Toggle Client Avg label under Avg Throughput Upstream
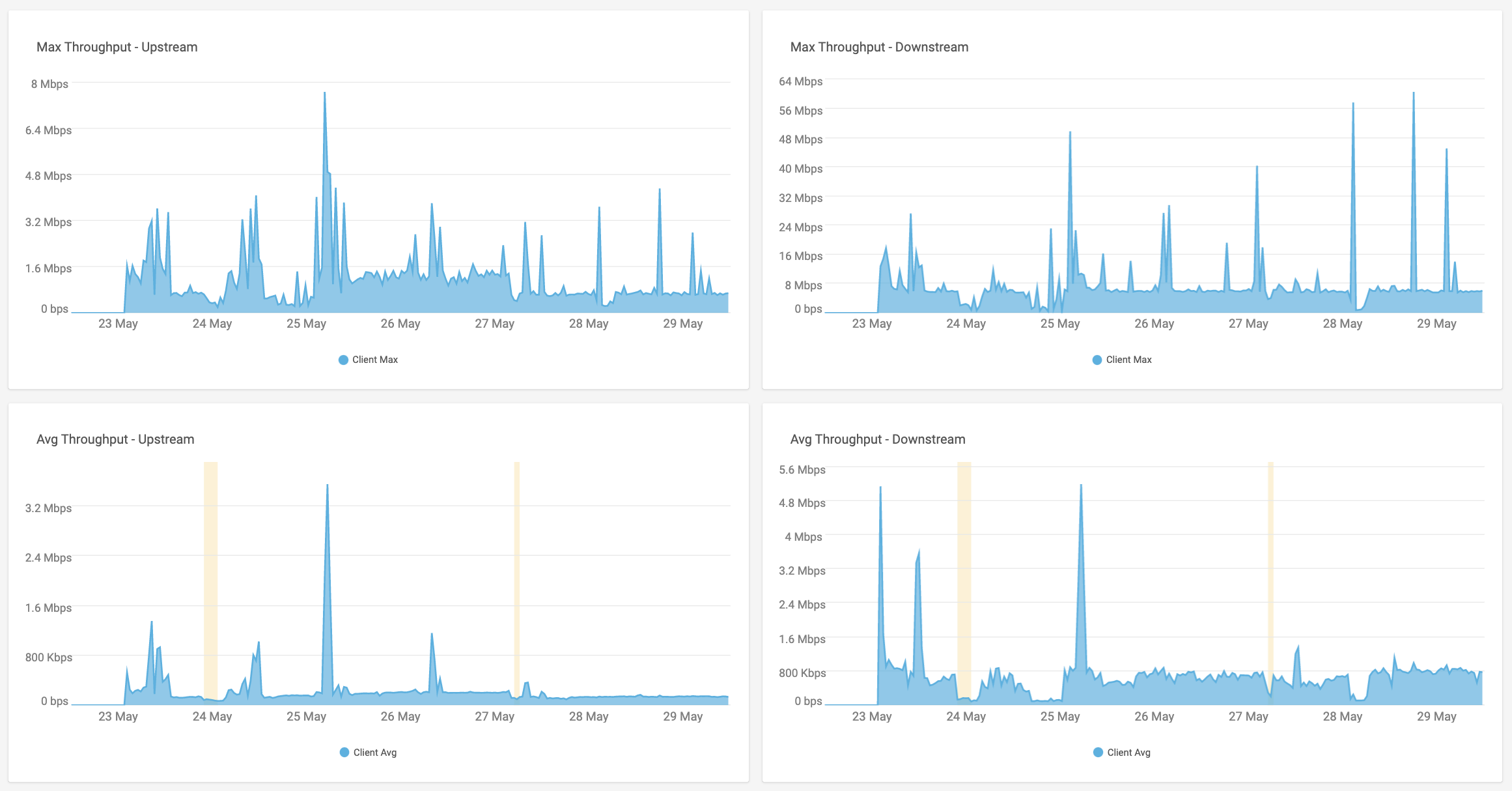The height and width of the screenshot is (791, 1512). (x=375, y=753)
